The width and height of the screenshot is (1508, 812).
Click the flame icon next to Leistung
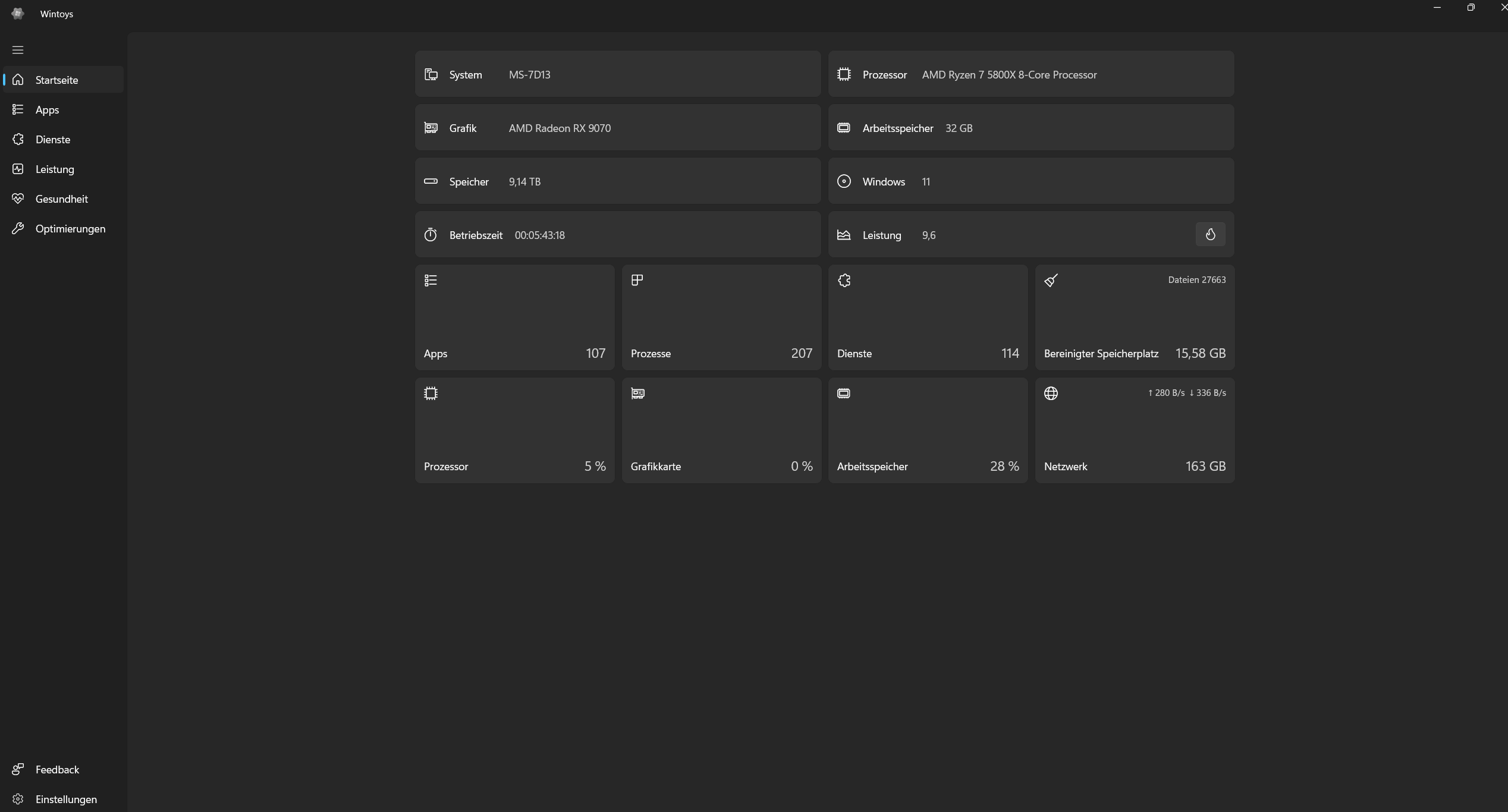(x=1210, y=235)
